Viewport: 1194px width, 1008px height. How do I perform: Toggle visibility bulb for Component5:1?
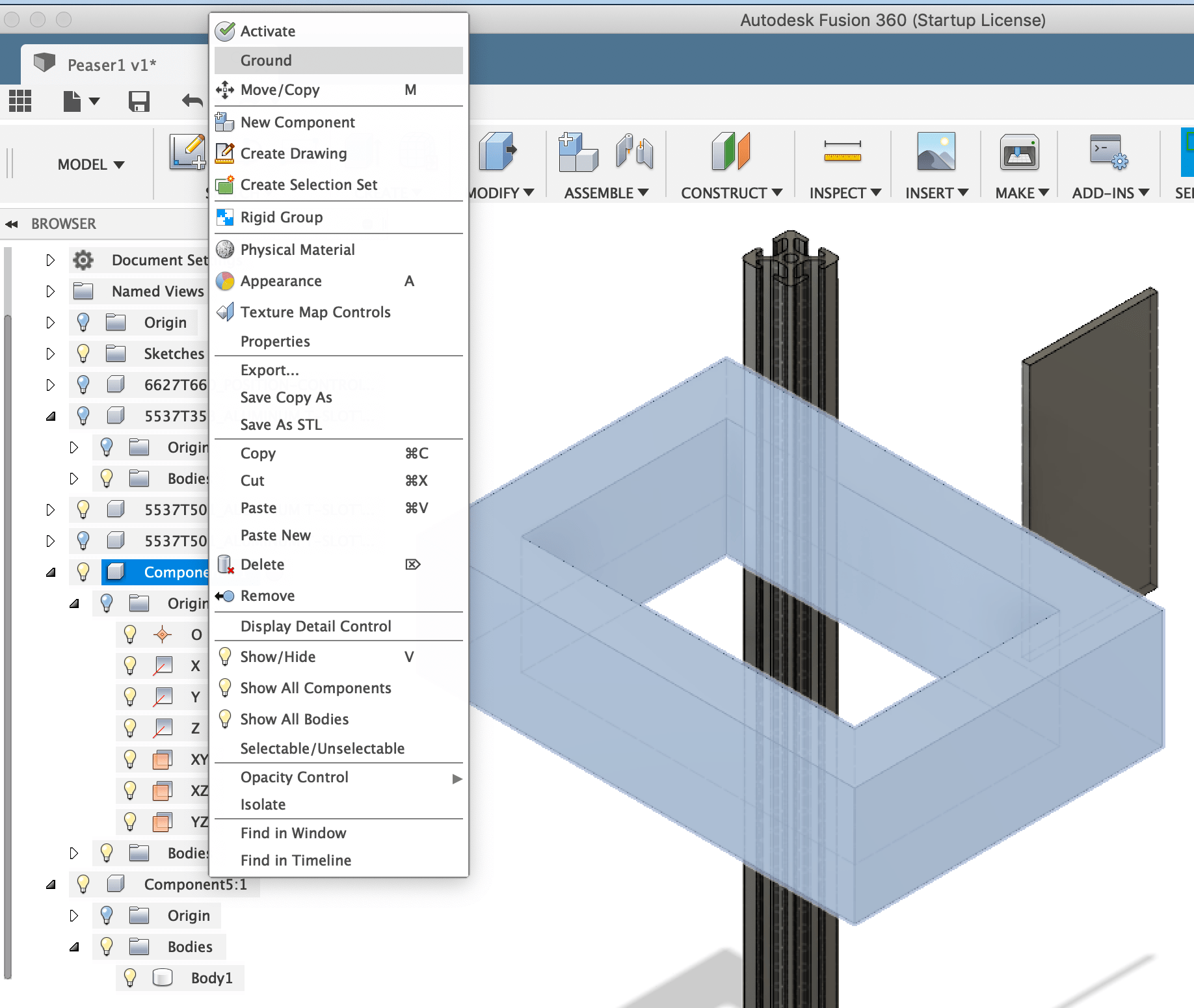(83, 884)
